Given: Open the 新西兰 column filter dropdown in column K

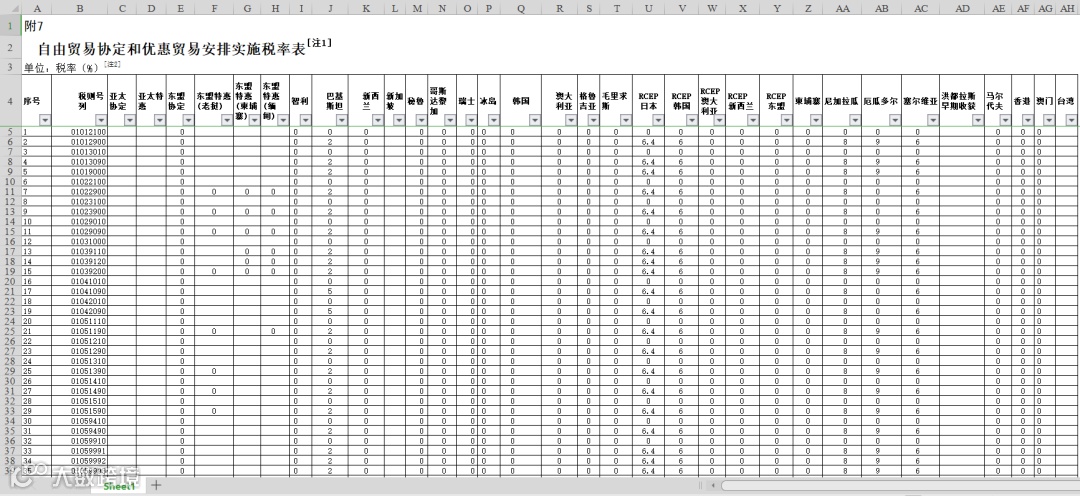Looking at the screenshot, I should (x=377, y=120).
